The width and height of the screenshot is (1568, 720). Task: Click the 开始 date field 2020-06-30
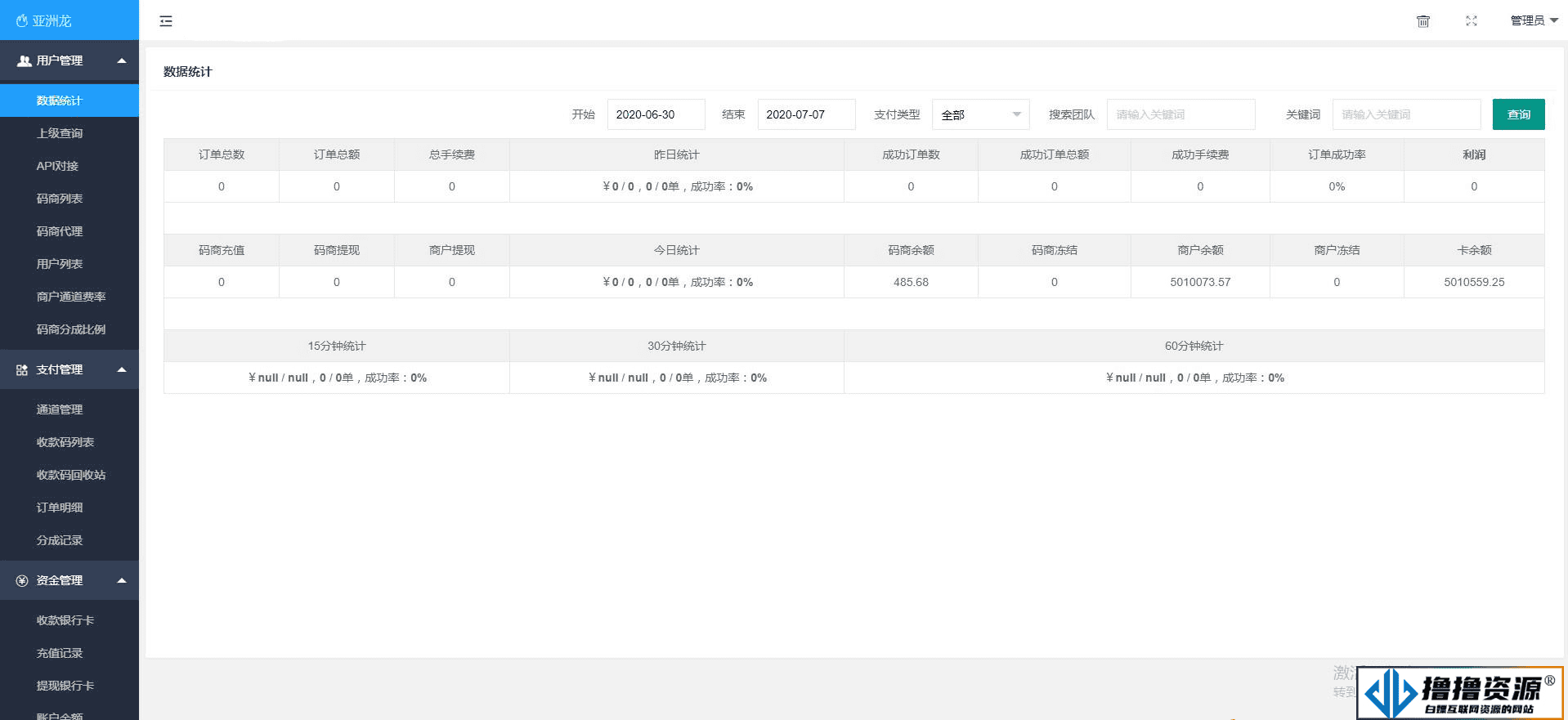tap(656, 114)
